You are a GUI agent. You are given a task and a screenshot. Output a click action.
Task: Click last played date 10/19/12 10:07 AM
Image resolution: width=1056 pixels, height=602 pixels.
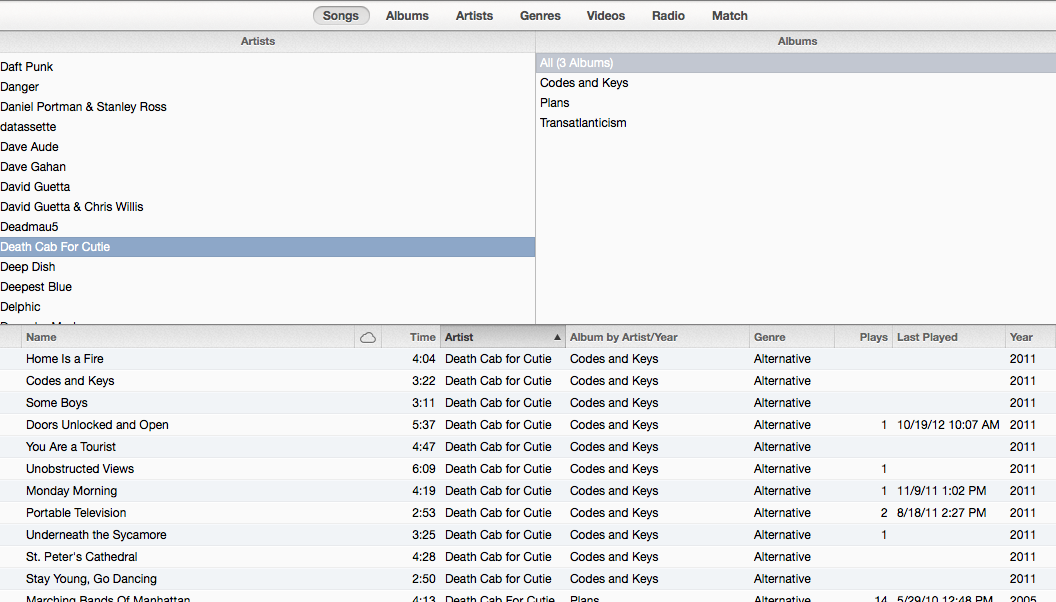[x=948, y=425]
